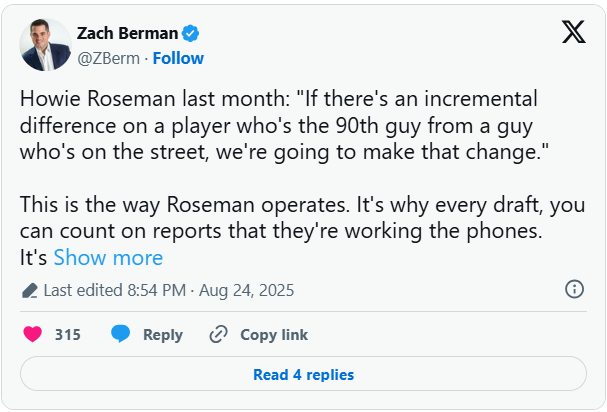
Task: Click the Copy link label
Action: click(274, 335)
